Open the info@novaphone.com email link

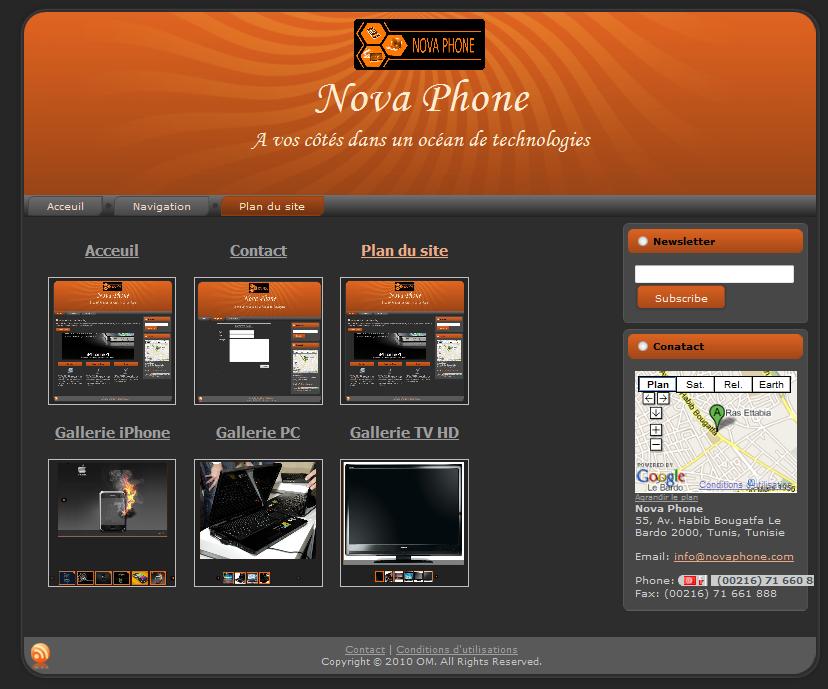pos(733,556)
